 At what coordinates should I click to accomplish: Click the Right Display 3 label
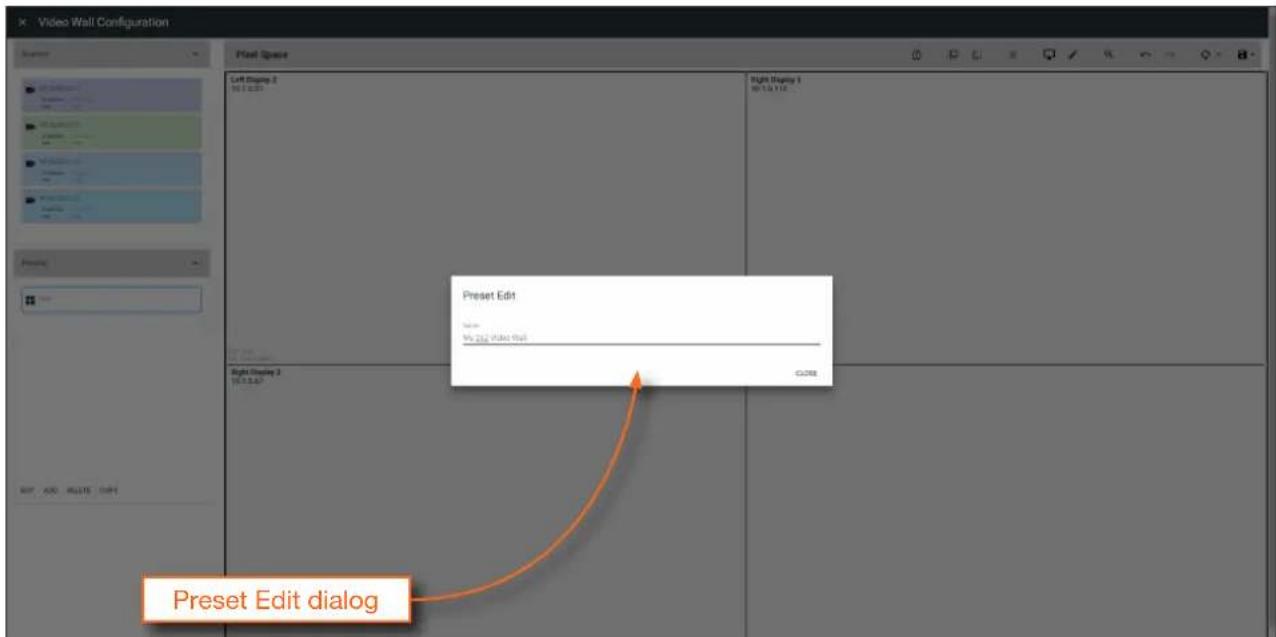point(254,371)
